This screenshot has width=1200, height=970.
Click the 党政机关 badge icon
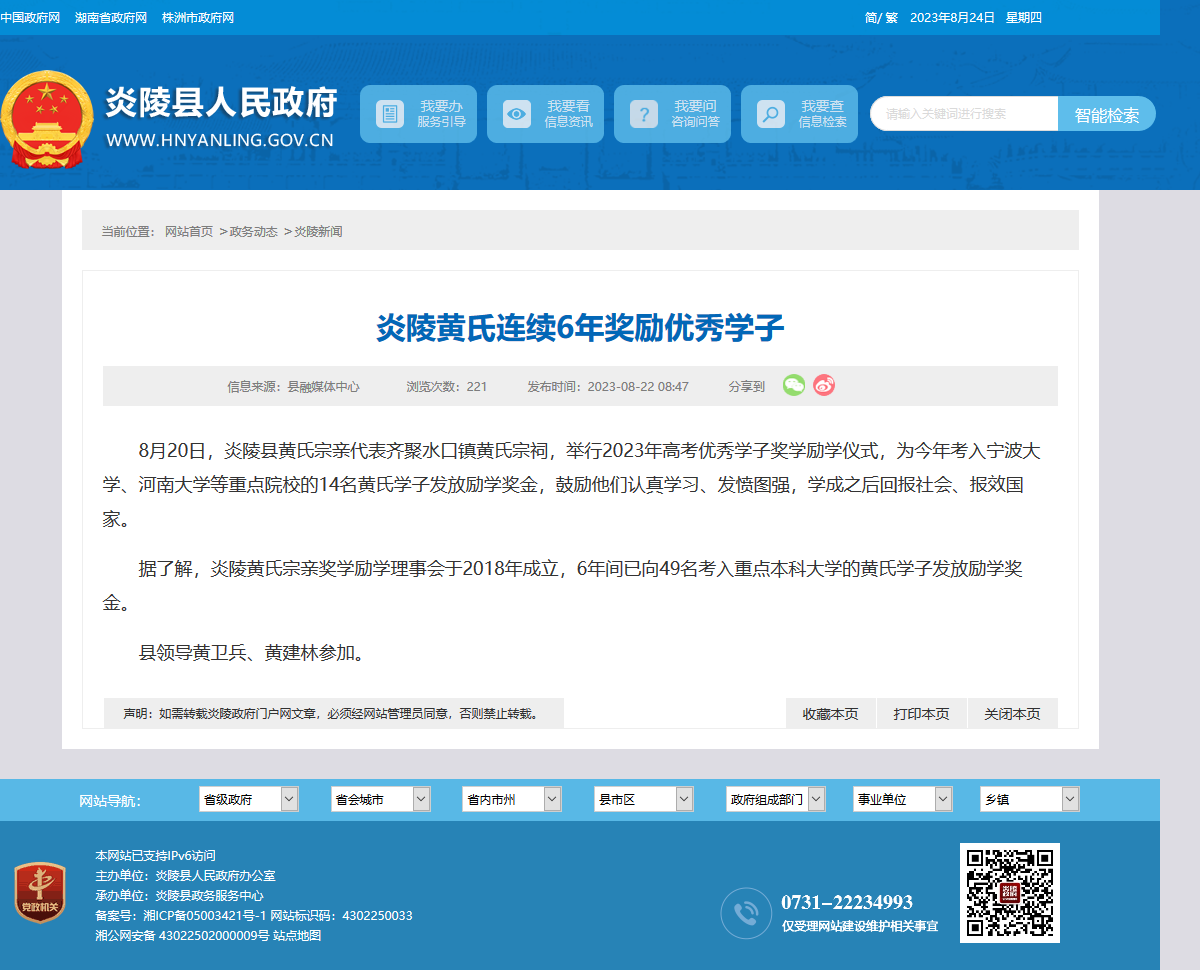(x=41, y=893)
